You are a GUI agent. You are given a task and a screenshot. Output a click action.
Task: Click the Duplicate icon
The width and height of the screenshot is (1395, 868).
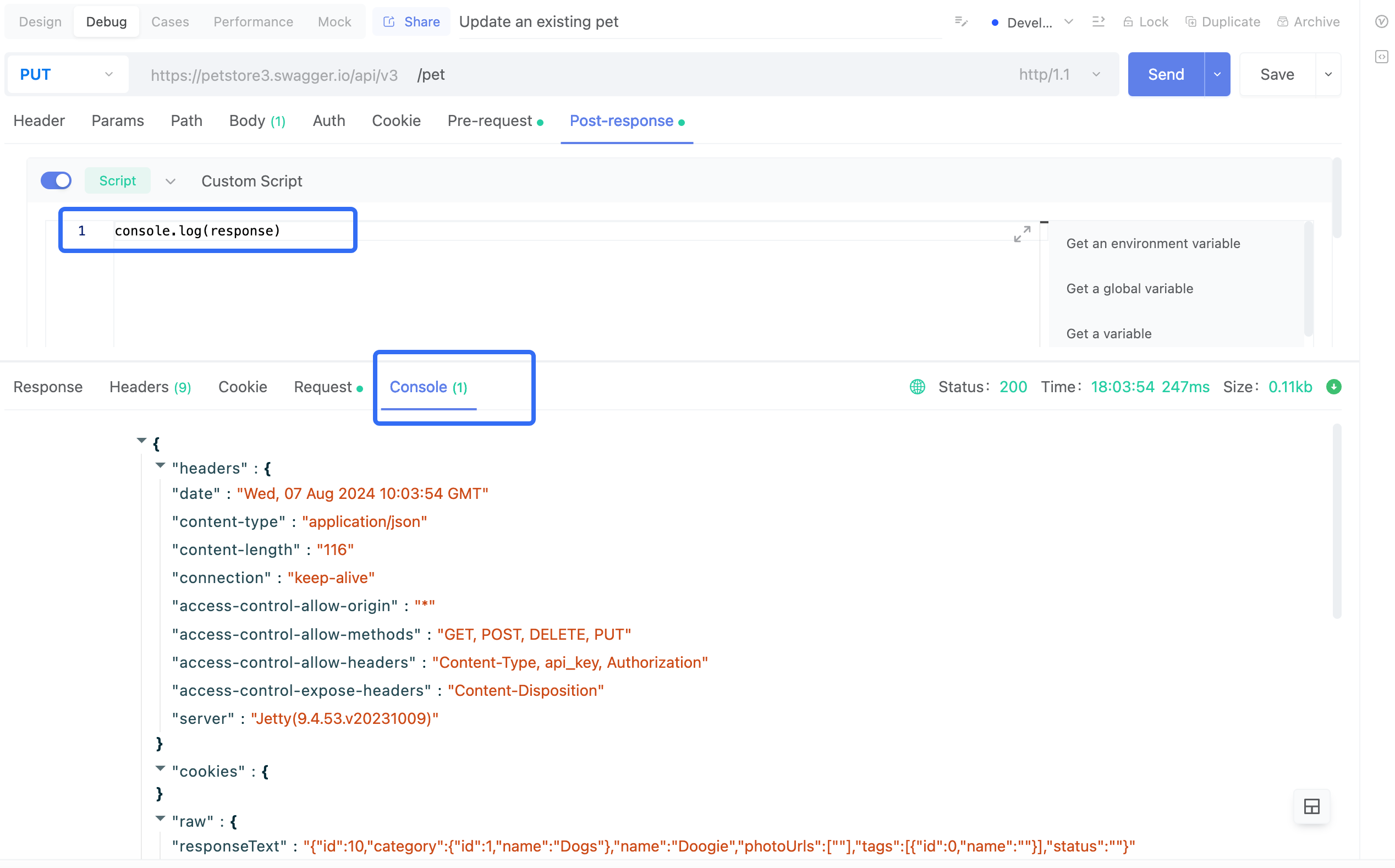1190,22
